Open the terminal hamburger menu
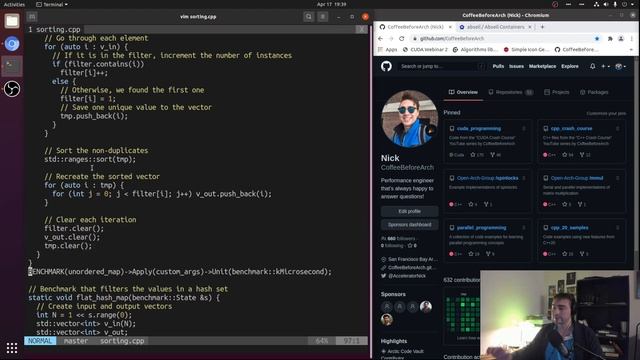640x360 pixels. [x=322, y=17]
